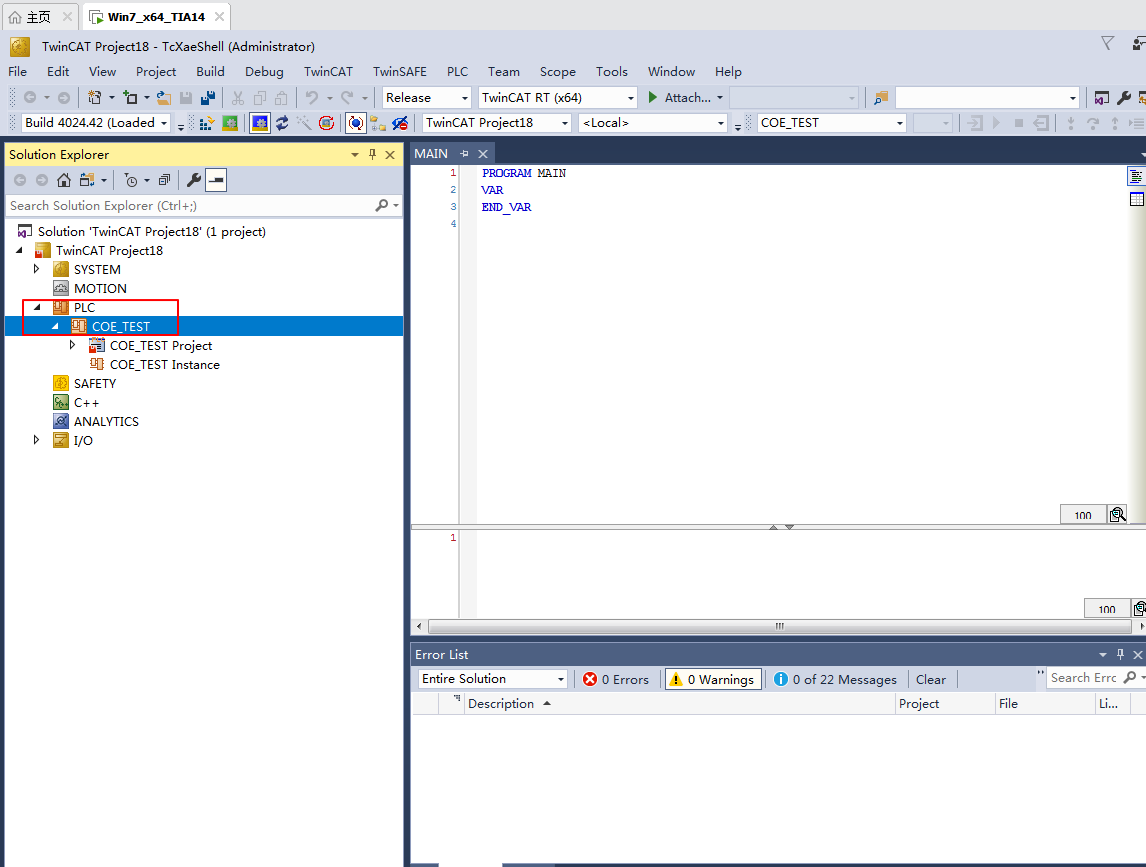1146x867 pixels.
Task: Click the Collapse All icon in Solution Explorer
Action: click(x=164, y=180)
